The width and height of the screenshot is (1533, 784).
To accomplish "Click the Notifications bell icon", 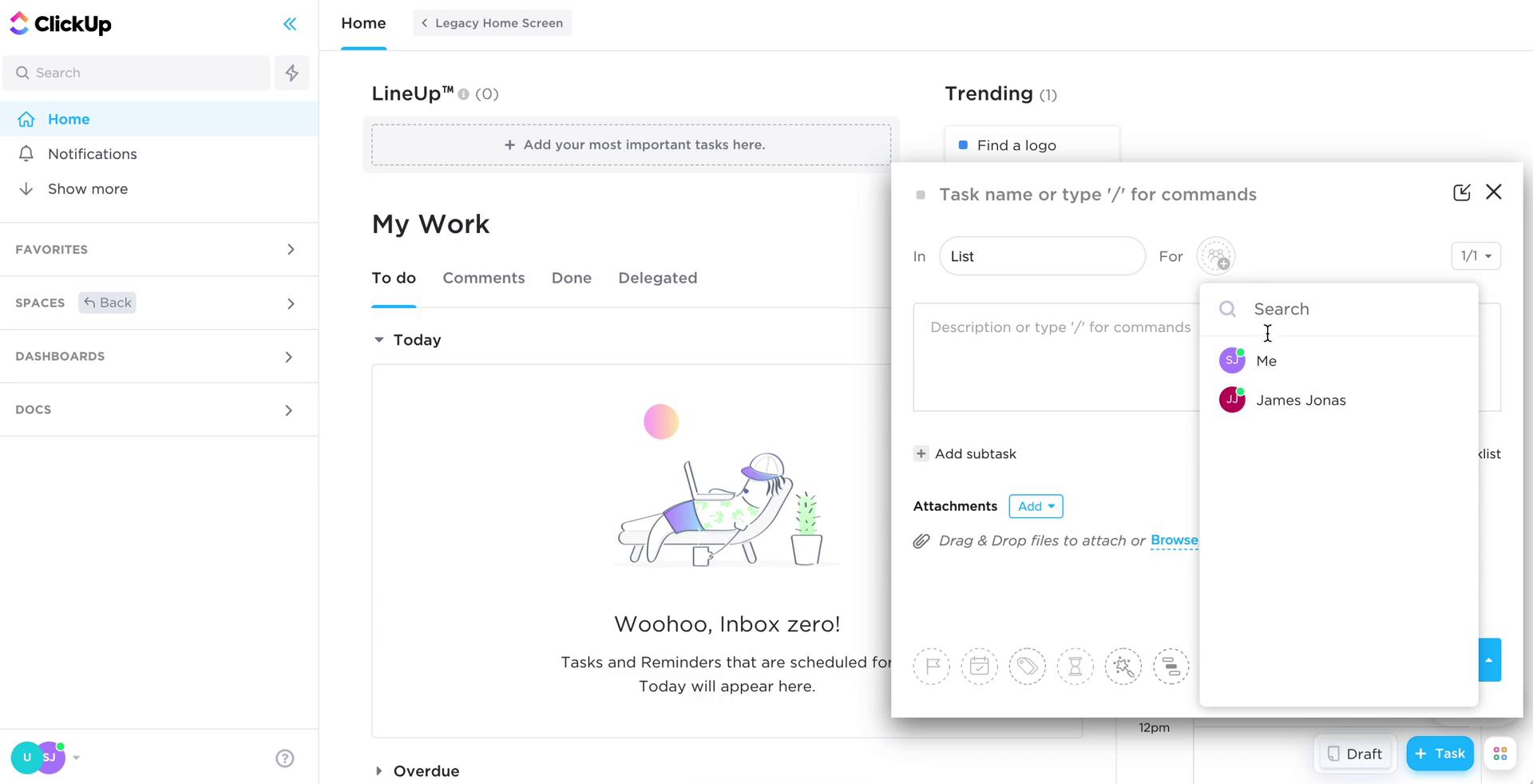I will point(26,153).
